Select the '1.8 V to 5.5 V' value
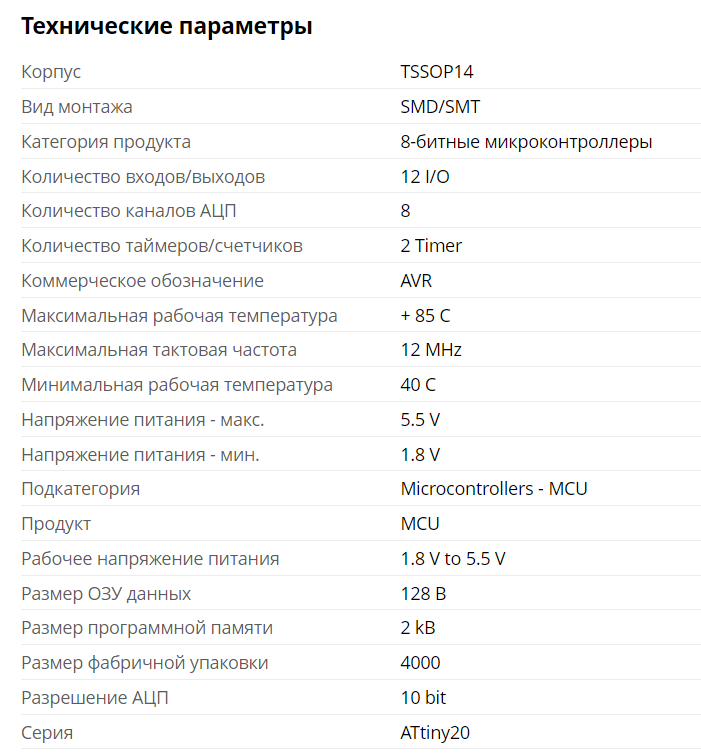Viewport: 701px width, 753px height. [x=453, y=559]
